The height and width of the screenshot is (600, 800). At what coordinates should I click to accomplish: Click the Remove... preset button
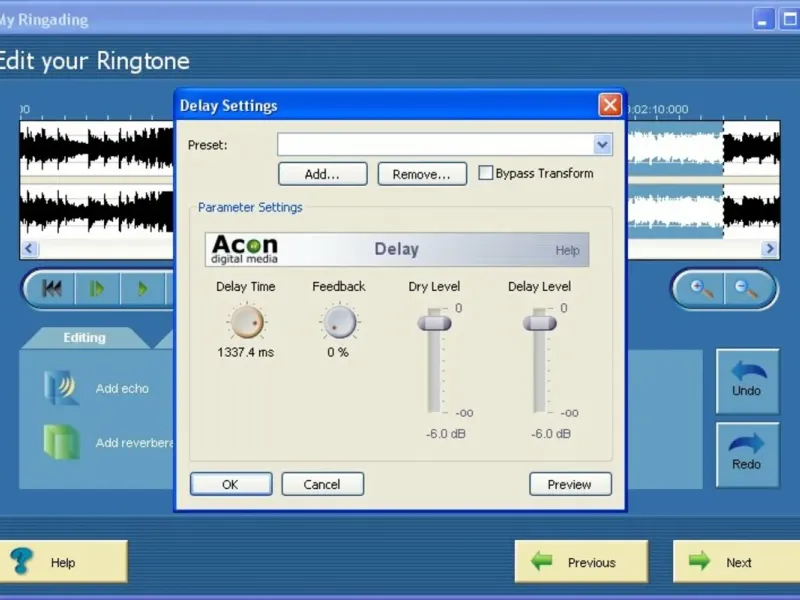[x=422, y=174]
